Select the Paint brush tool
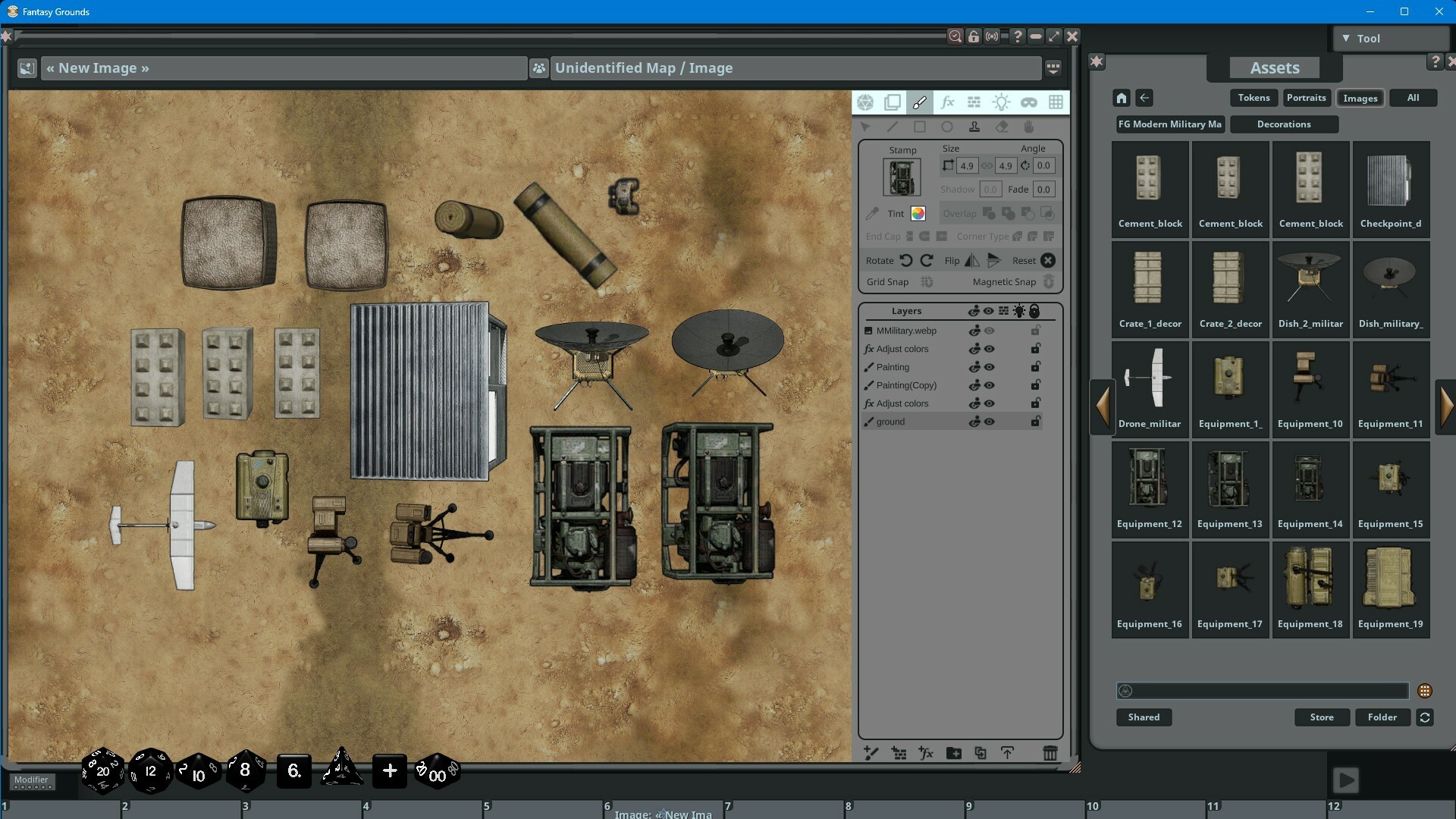This screenshot has width=1456, height=819. click(920, 102)
